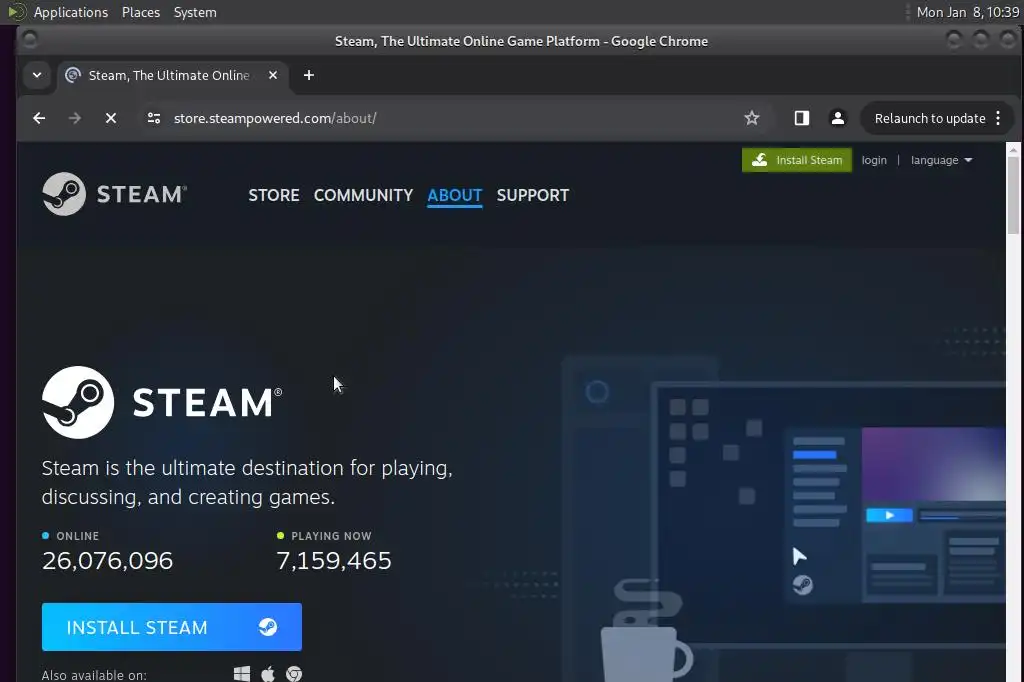Click the PLAYING NOW label
The image size is (1024, 682).
point(331,536)
